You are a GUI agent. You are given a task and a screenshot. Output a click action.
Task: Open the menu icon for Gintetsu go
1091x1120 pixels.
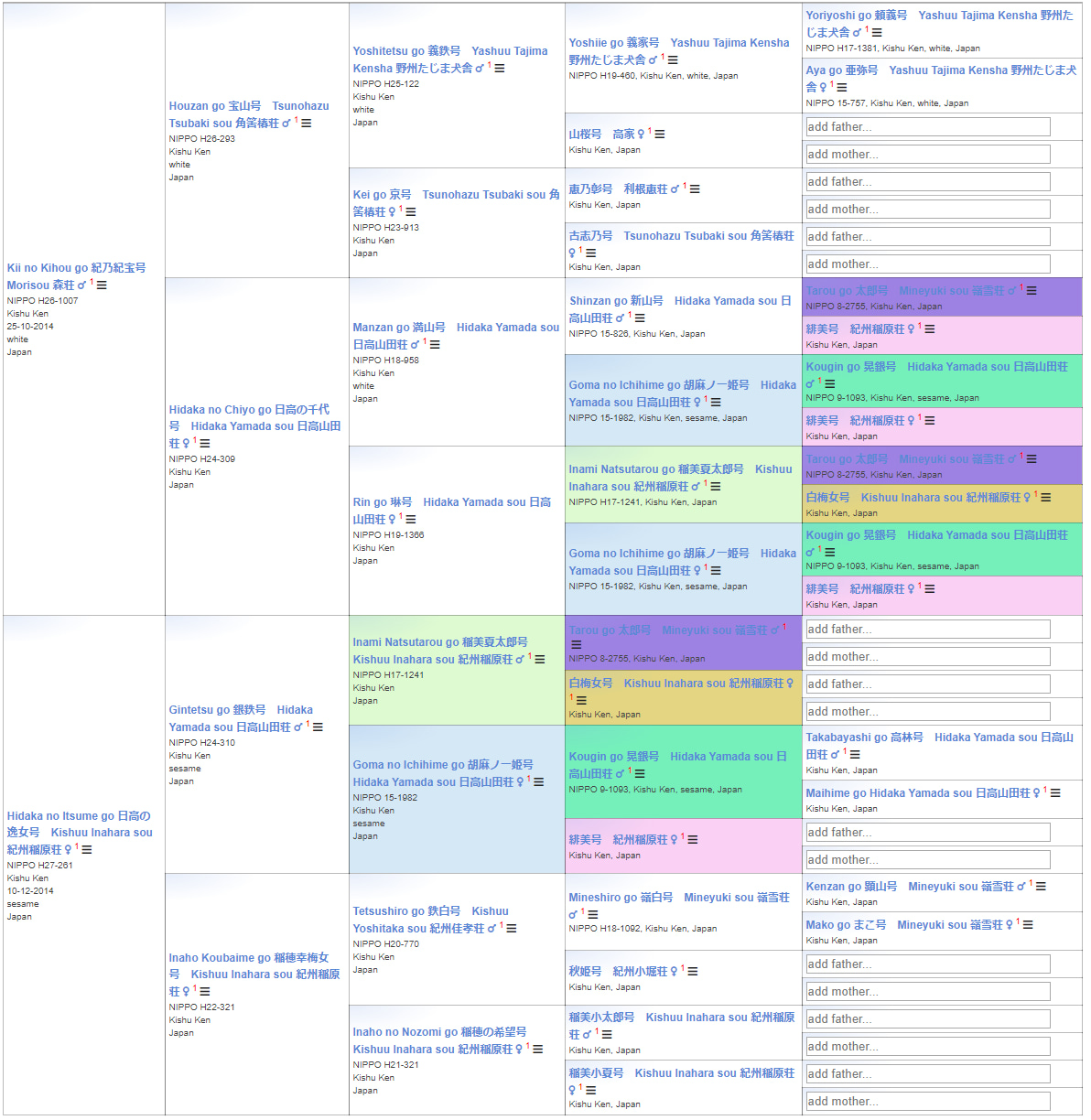click(318, 727)
